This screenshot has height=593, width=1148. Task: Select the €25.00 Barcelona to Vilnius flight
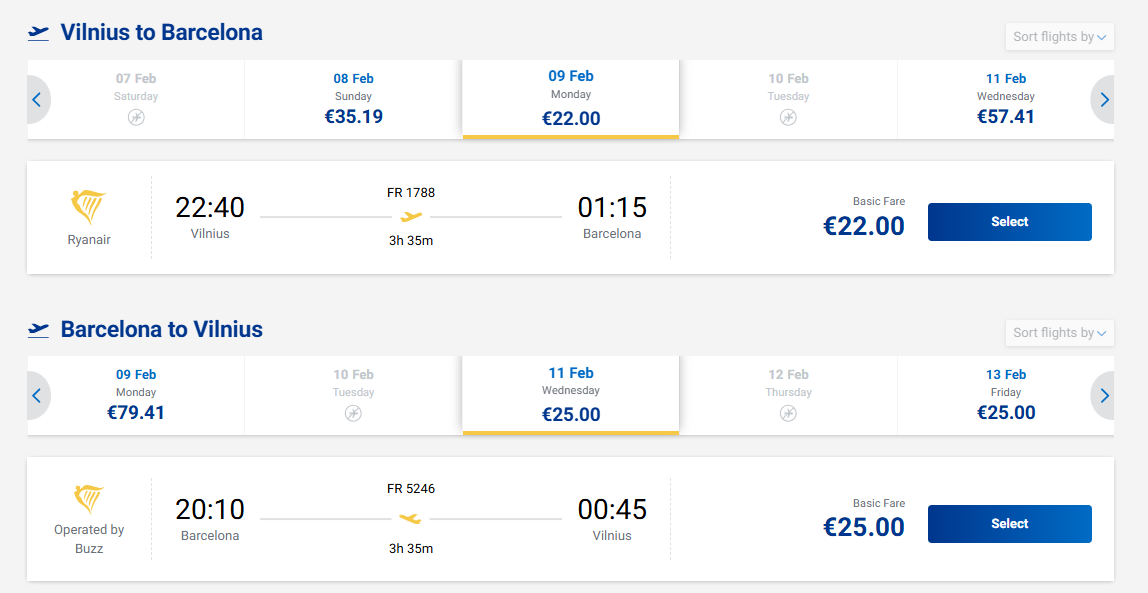click(1009, 524)
